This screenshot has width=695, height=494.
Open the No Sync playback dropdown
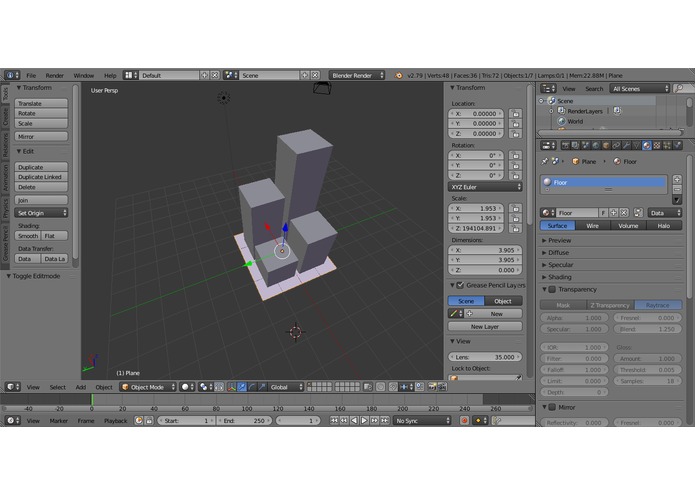[x=422, y=420]
